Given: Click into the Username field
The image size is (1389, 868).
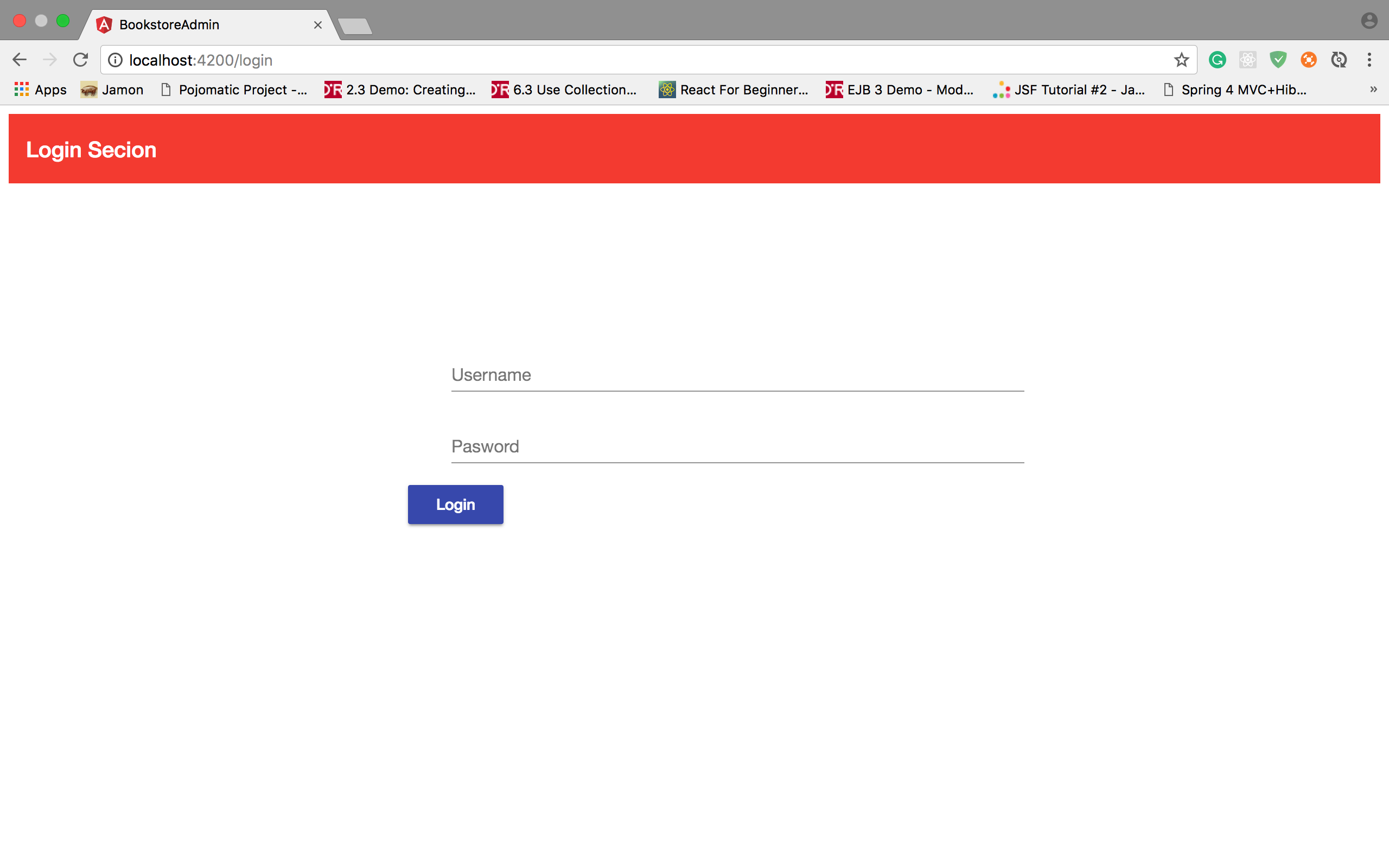Looking at the screenshot, I should (x=737, y=375).
